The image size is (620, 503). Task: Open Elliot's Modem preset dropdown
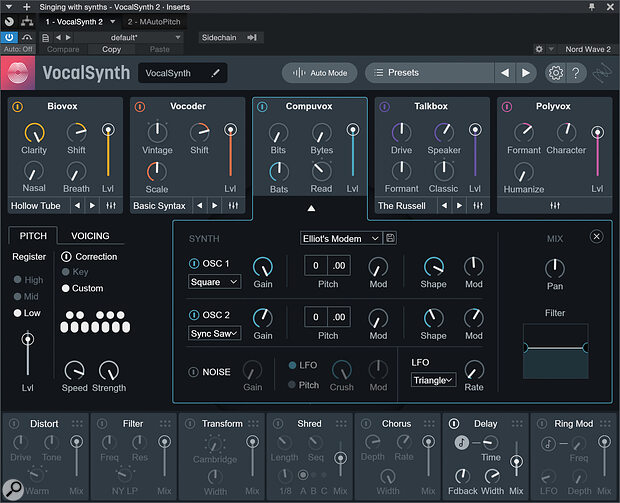pyautogui.click(x=341, y=238)
